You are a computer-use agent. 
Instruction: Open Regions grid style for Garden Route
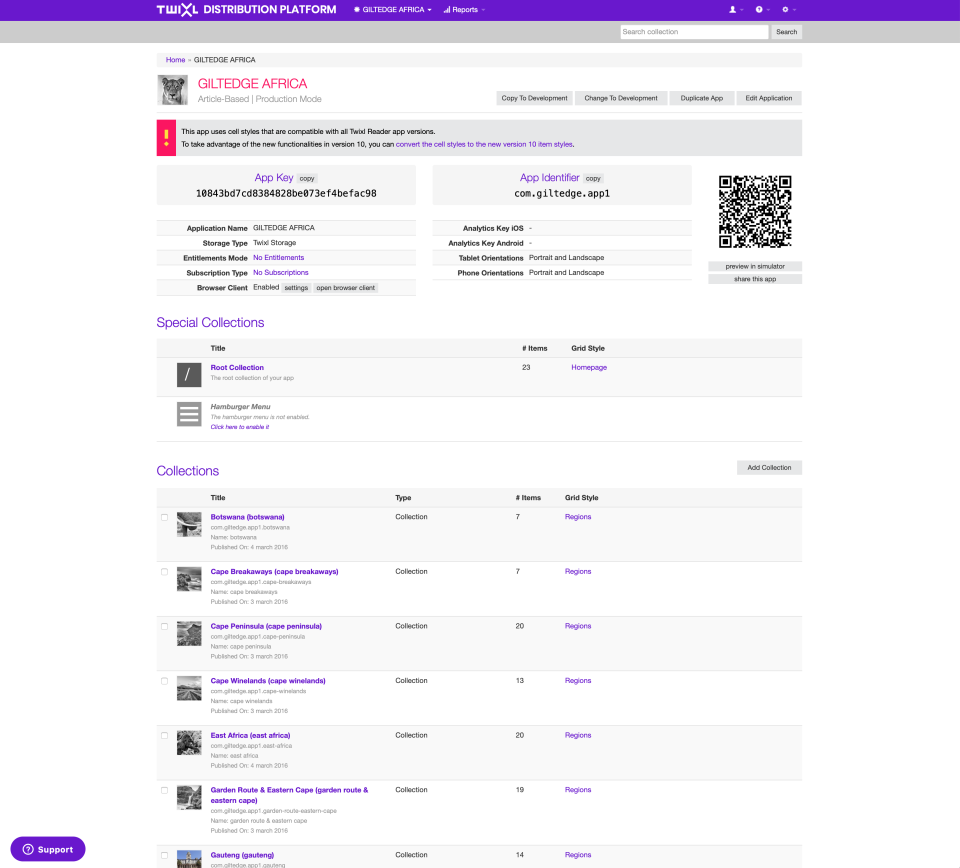pos(578,790)
